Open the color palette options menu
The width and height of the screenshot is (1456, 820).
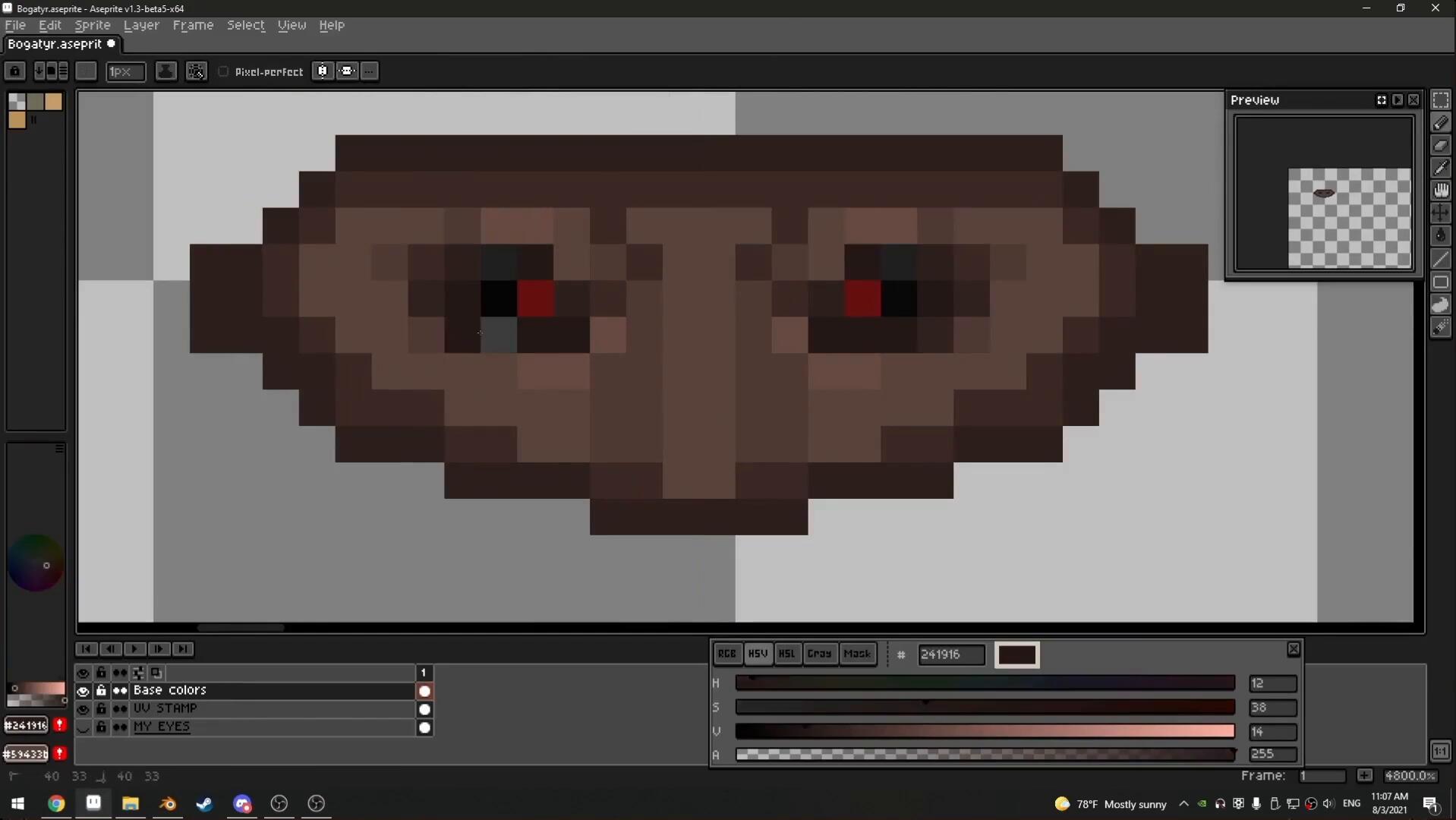(x=59, y=449)
